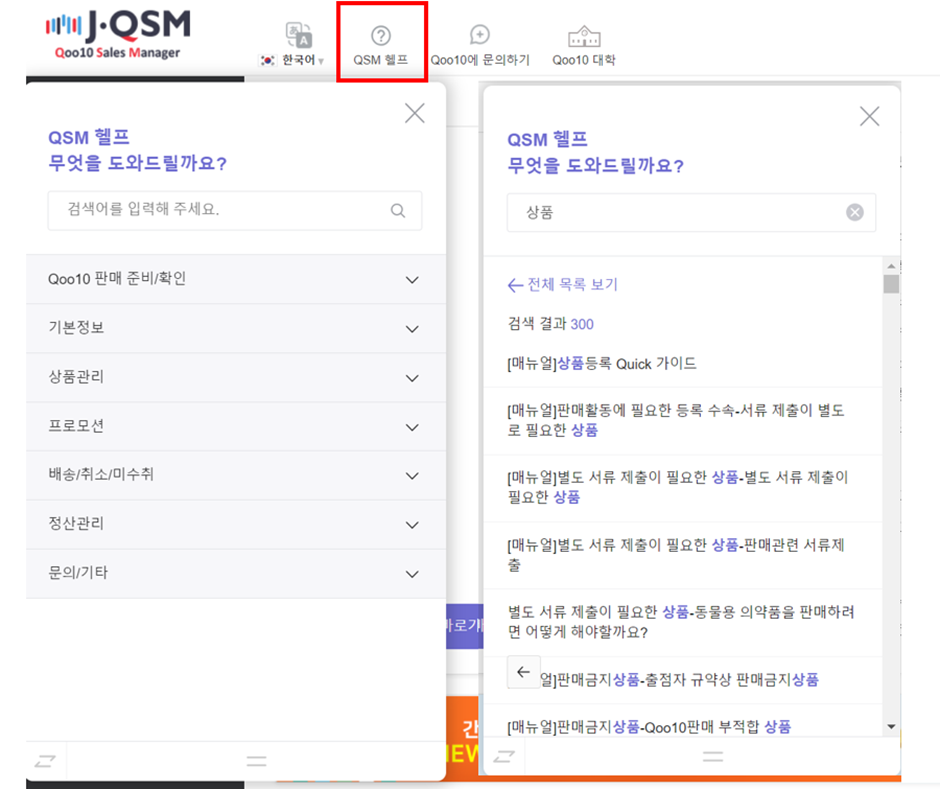
Task: Open Qoo10판매 부적합 상품 result
Action: (649, 727)
